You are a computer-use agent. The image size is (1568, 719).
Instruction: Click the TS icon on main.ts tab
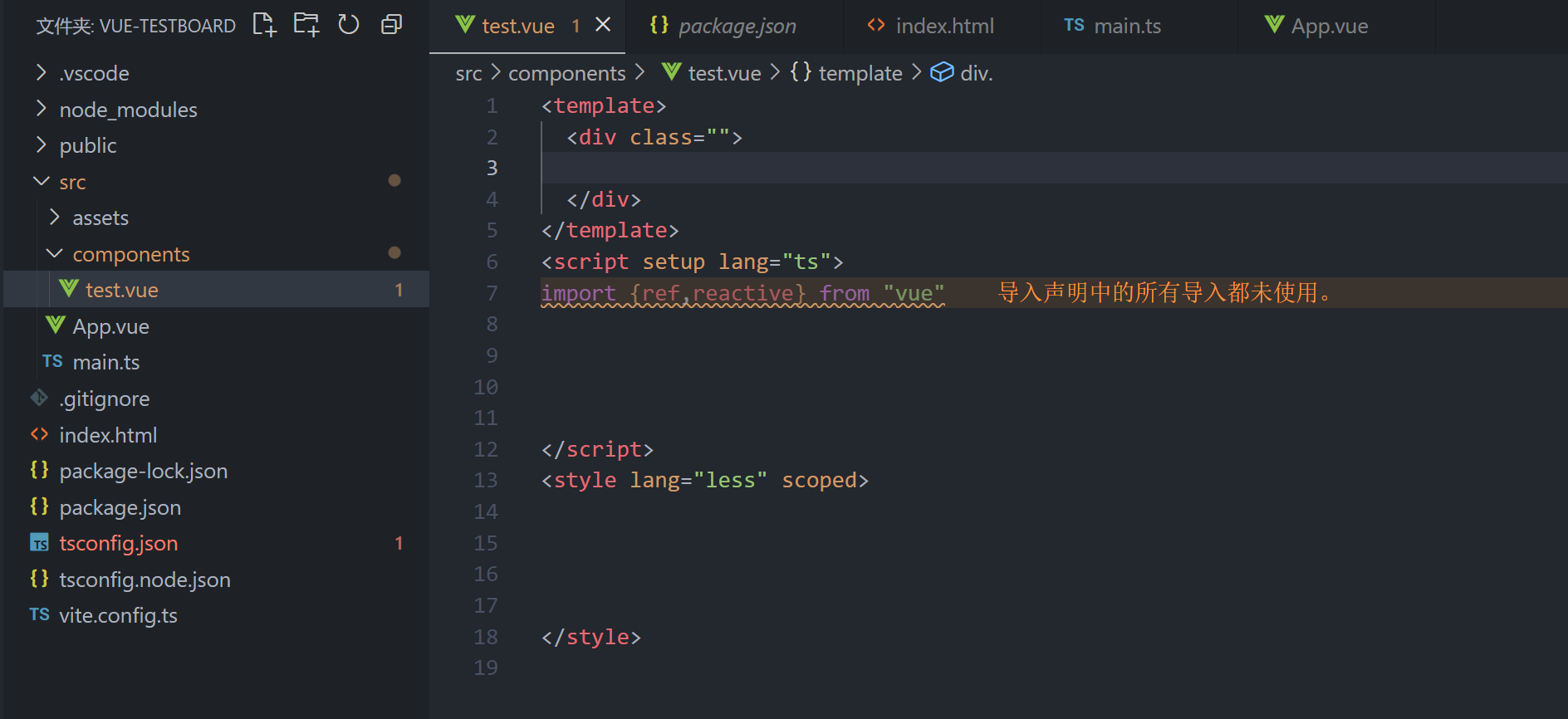click(x=1074, y=25)
